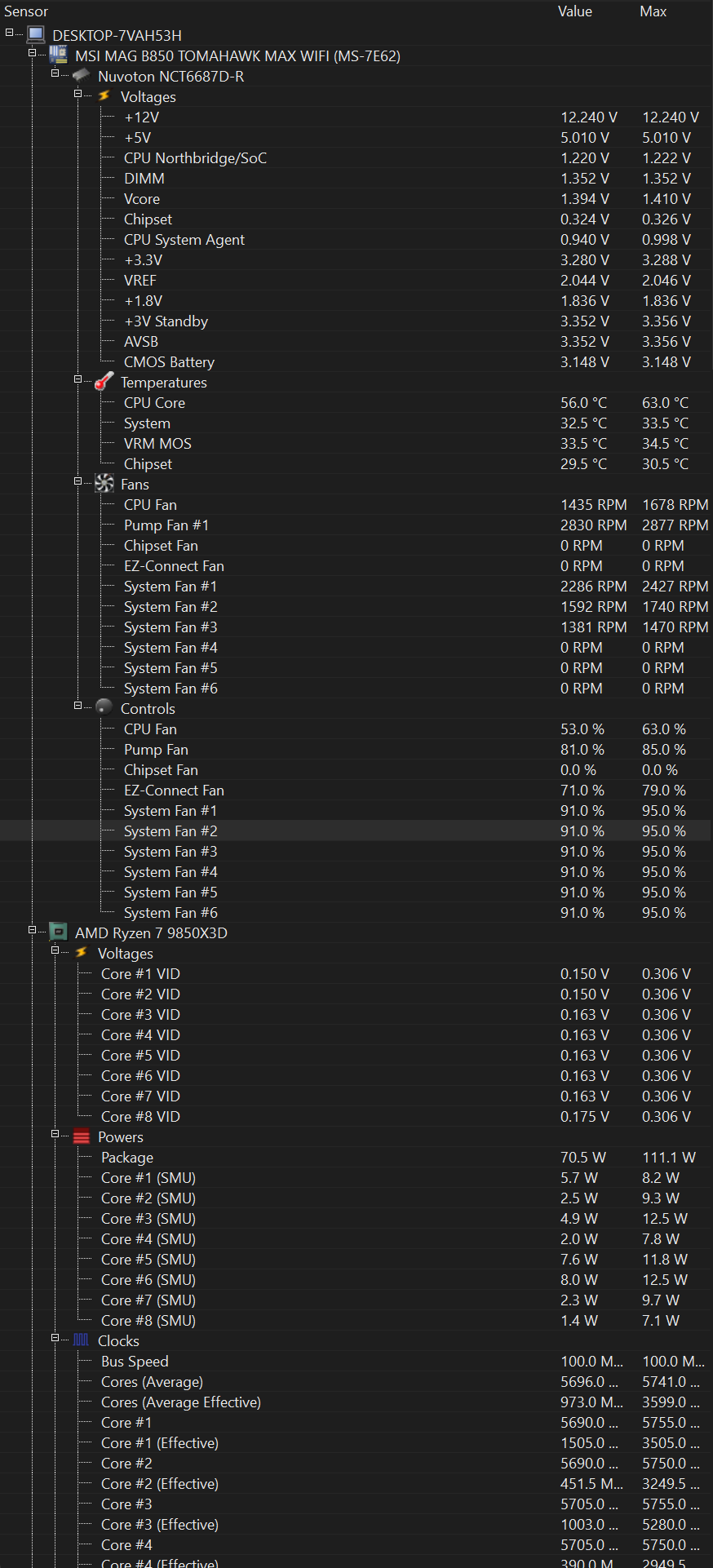713x1568 pixels.
Task: Select highlighted System Fan #2 control row
Action: tap(356, 831)
